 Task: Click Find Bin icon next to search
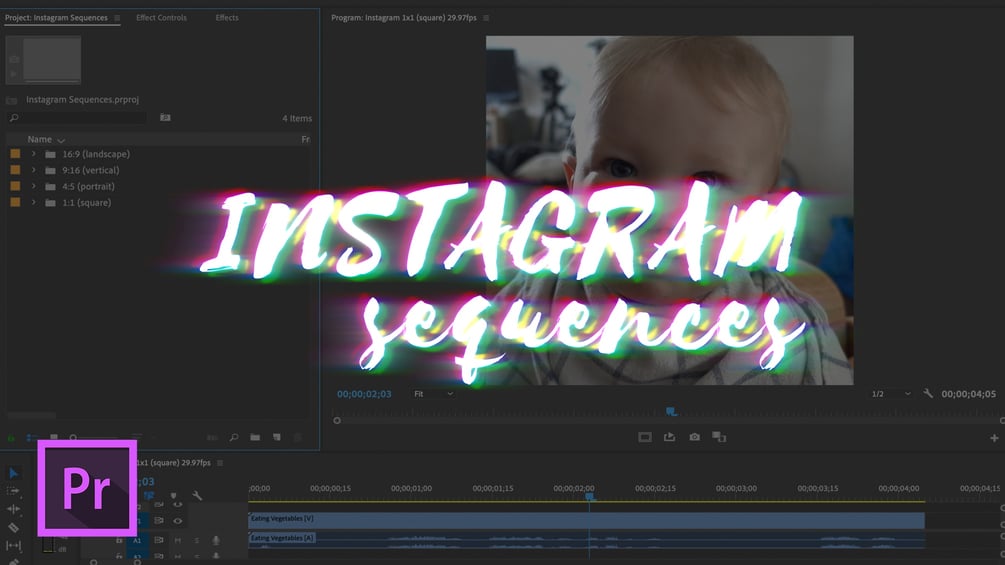tap(165, 118)
